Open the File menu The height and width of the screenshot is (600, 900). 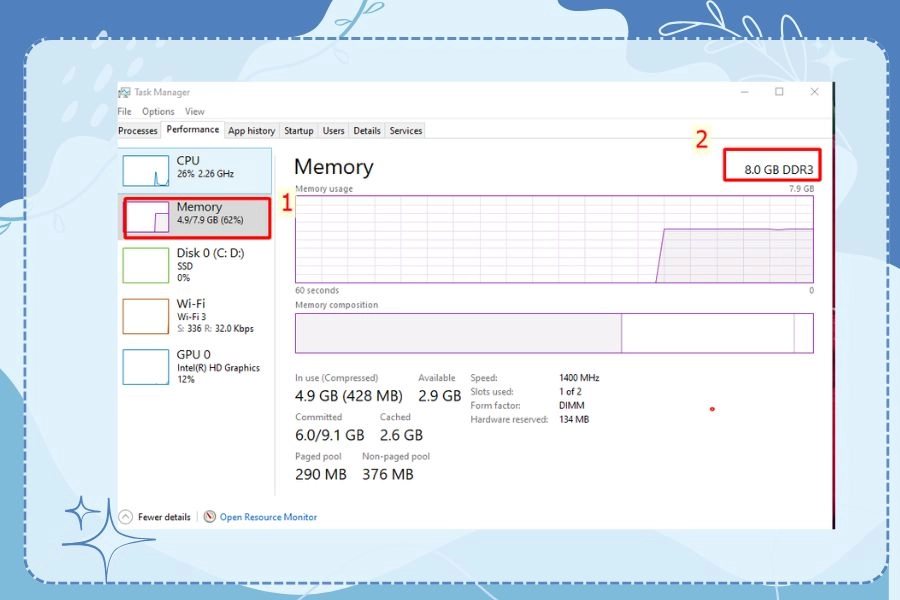(x=125, y=111)
